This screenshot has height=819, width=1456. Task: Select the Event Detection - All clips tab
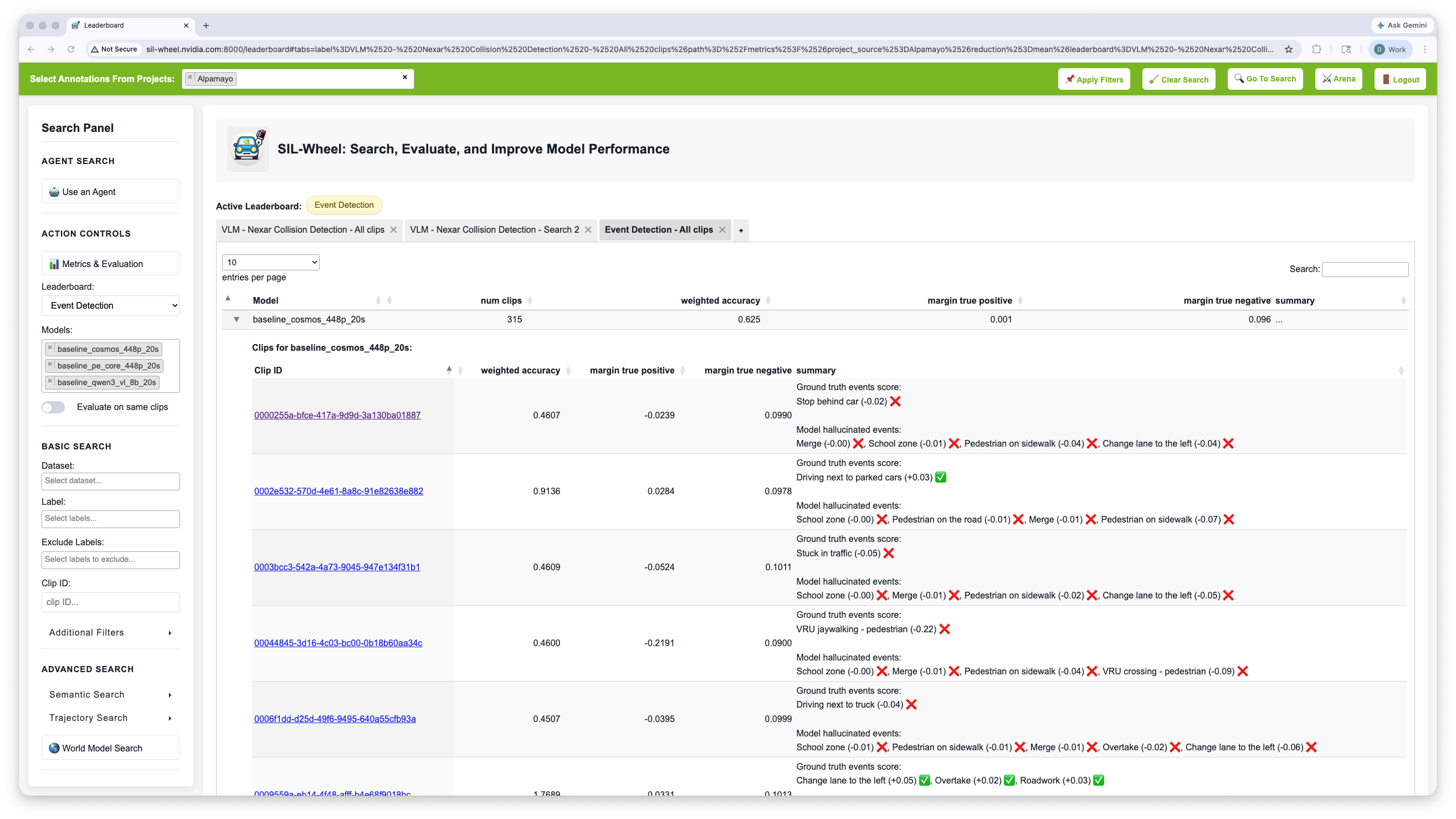(x=659, y=229)
